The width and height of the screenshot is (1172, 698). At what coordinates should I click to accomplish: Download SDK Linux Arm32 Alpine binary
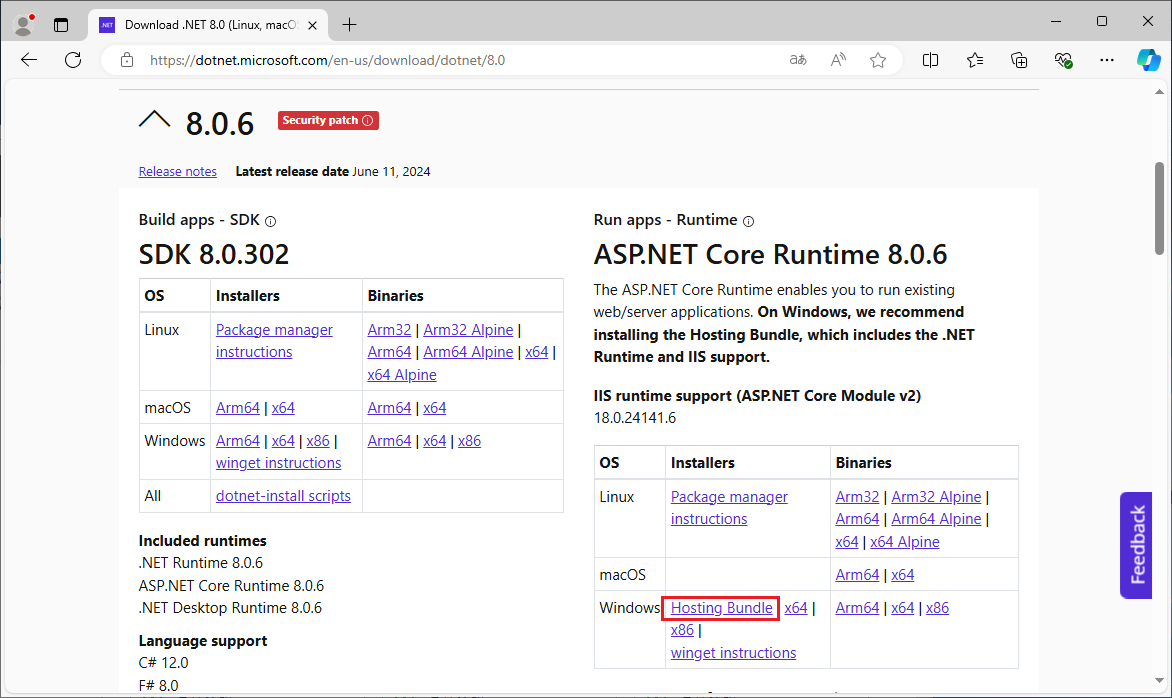[x=469, y=330]
